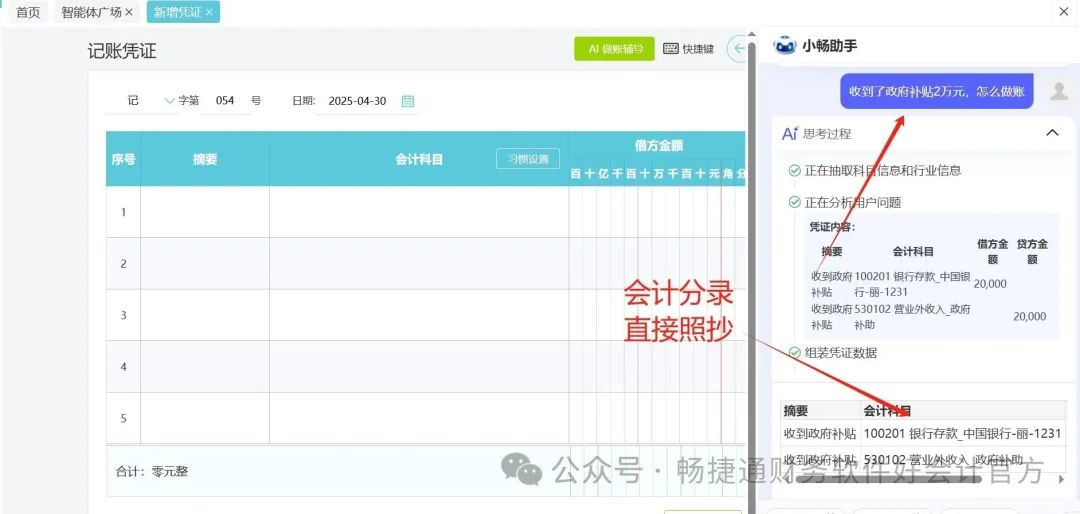
Task: Click the 小畅助手 robot icon
Action: [x=785, y=46]
